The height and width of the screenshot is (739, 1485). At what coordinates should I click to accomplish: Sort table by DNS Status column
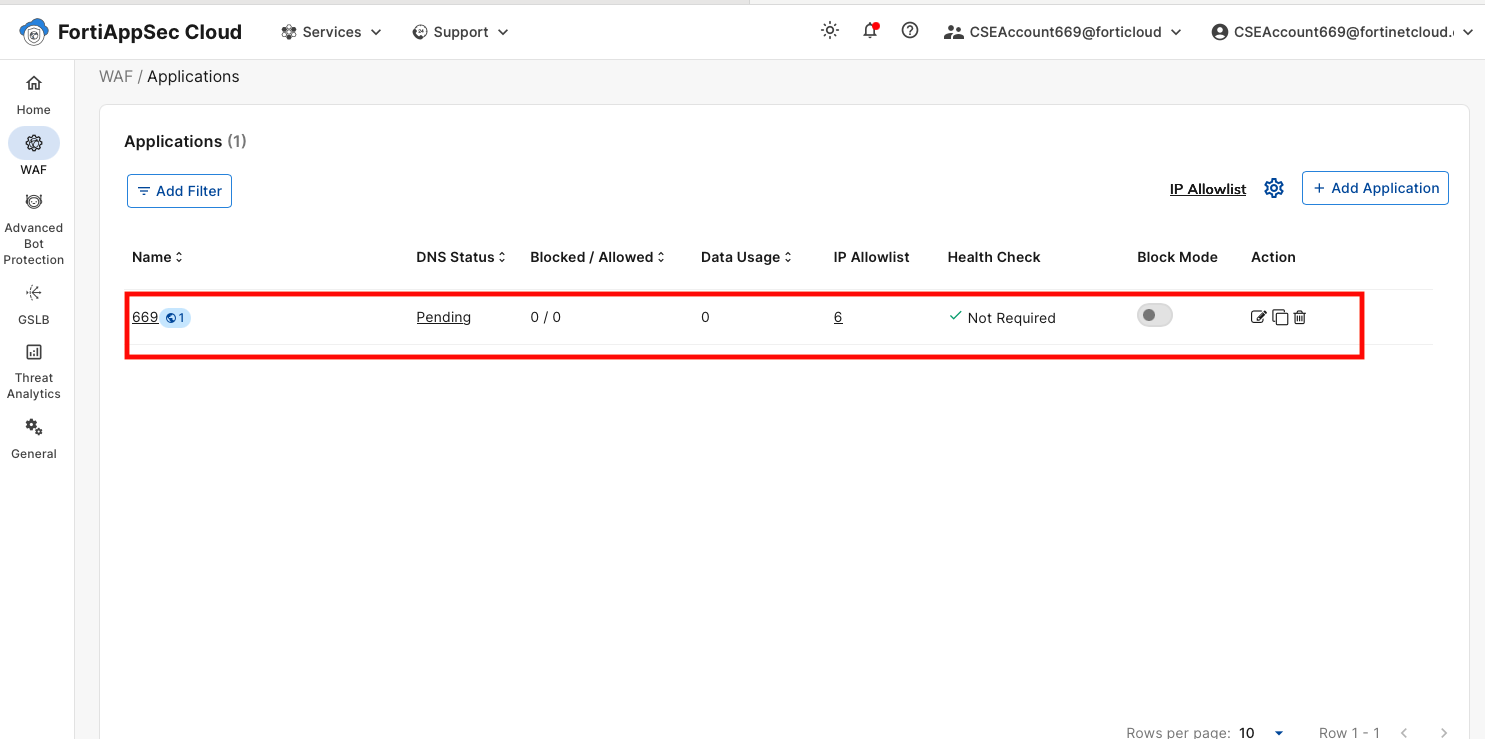[461, 257]
